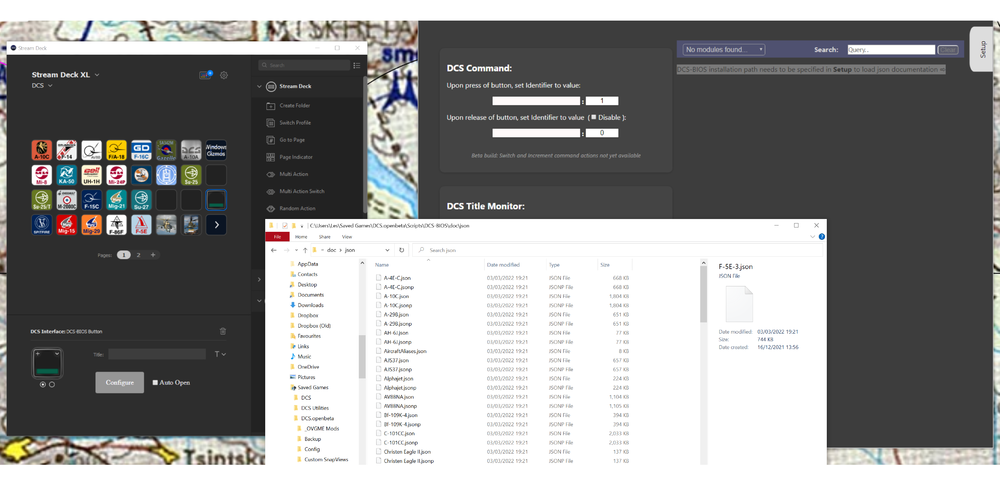Open the Home ribbon tab
Screen dimensions: 1000x485
301,236
